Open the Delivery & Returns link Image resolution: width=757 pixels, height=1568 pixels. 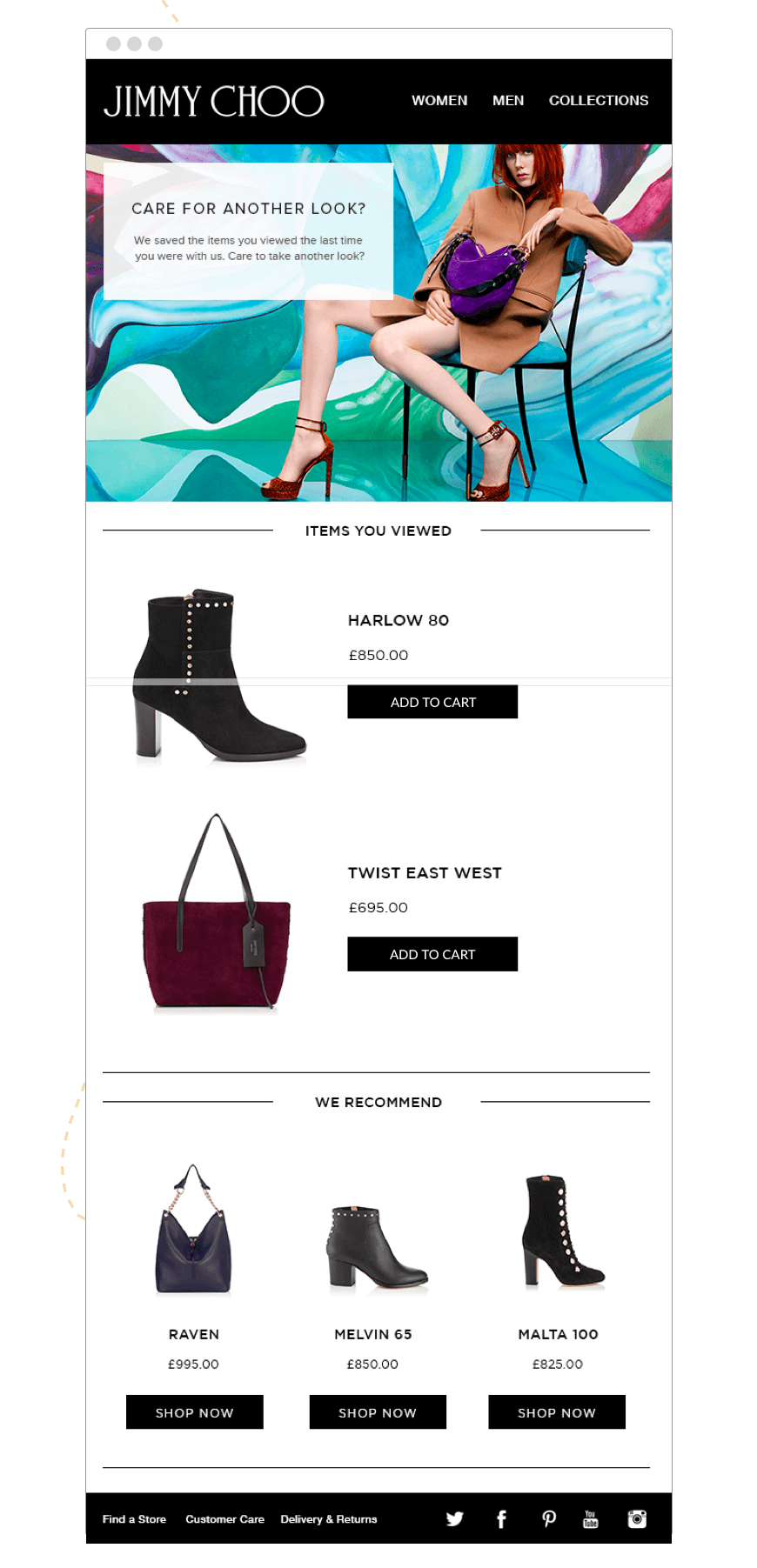click(329, 1519)
